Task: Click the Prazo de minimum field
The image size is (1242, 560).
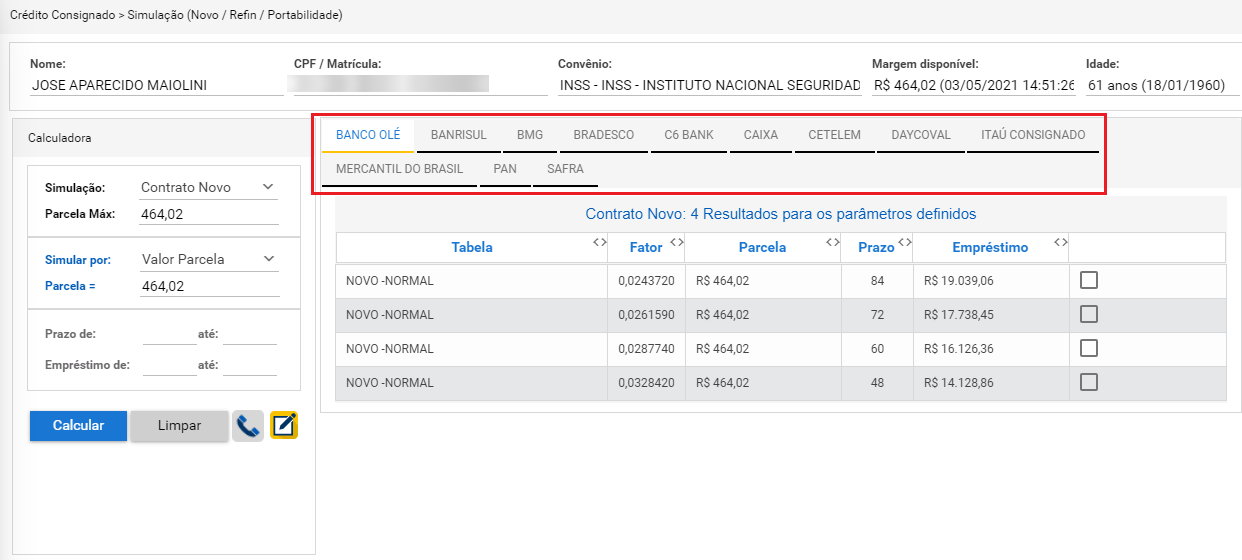Action: pos(170,335)
